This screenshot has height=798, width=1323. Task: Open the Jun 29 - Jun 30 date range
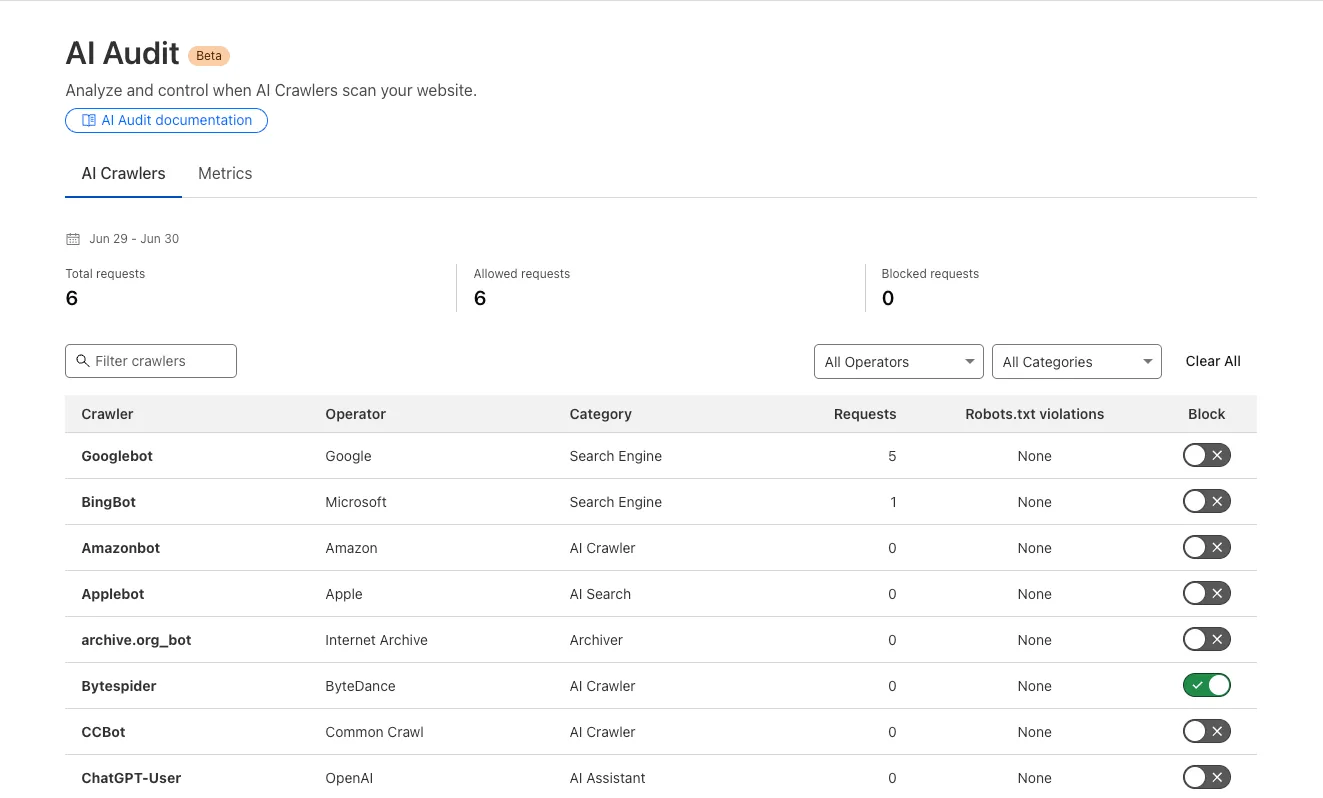(x=134, y=239)
